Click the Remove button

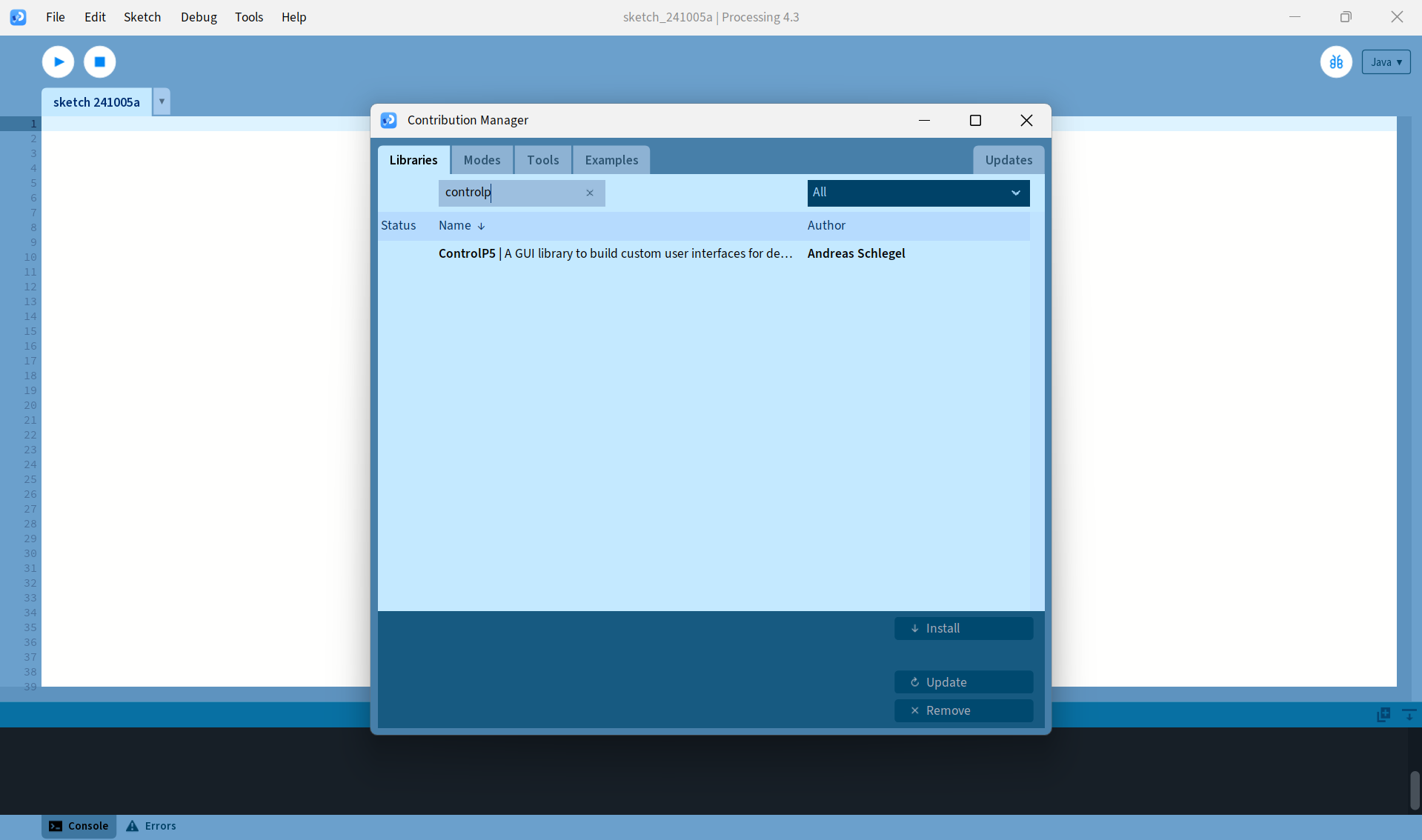pyautogui.click(x=963, y=710)
